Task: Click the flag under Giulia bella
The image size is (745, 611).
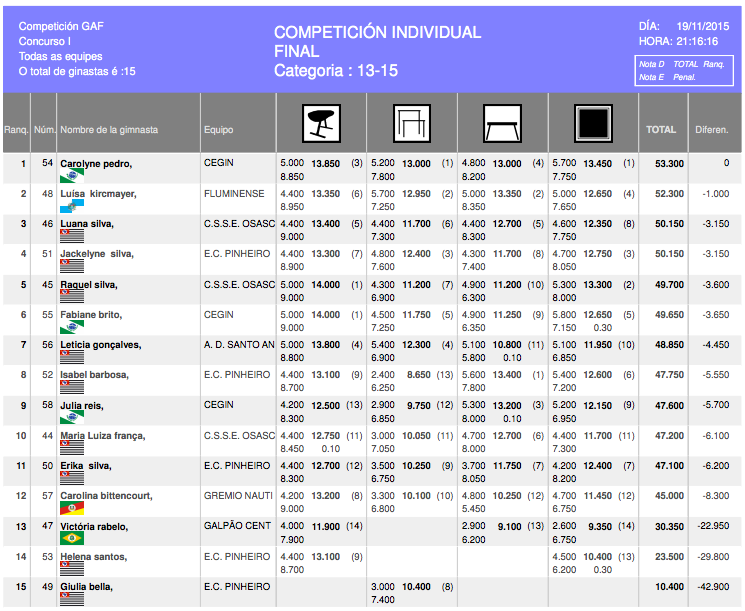Action: tap(72, 599)
